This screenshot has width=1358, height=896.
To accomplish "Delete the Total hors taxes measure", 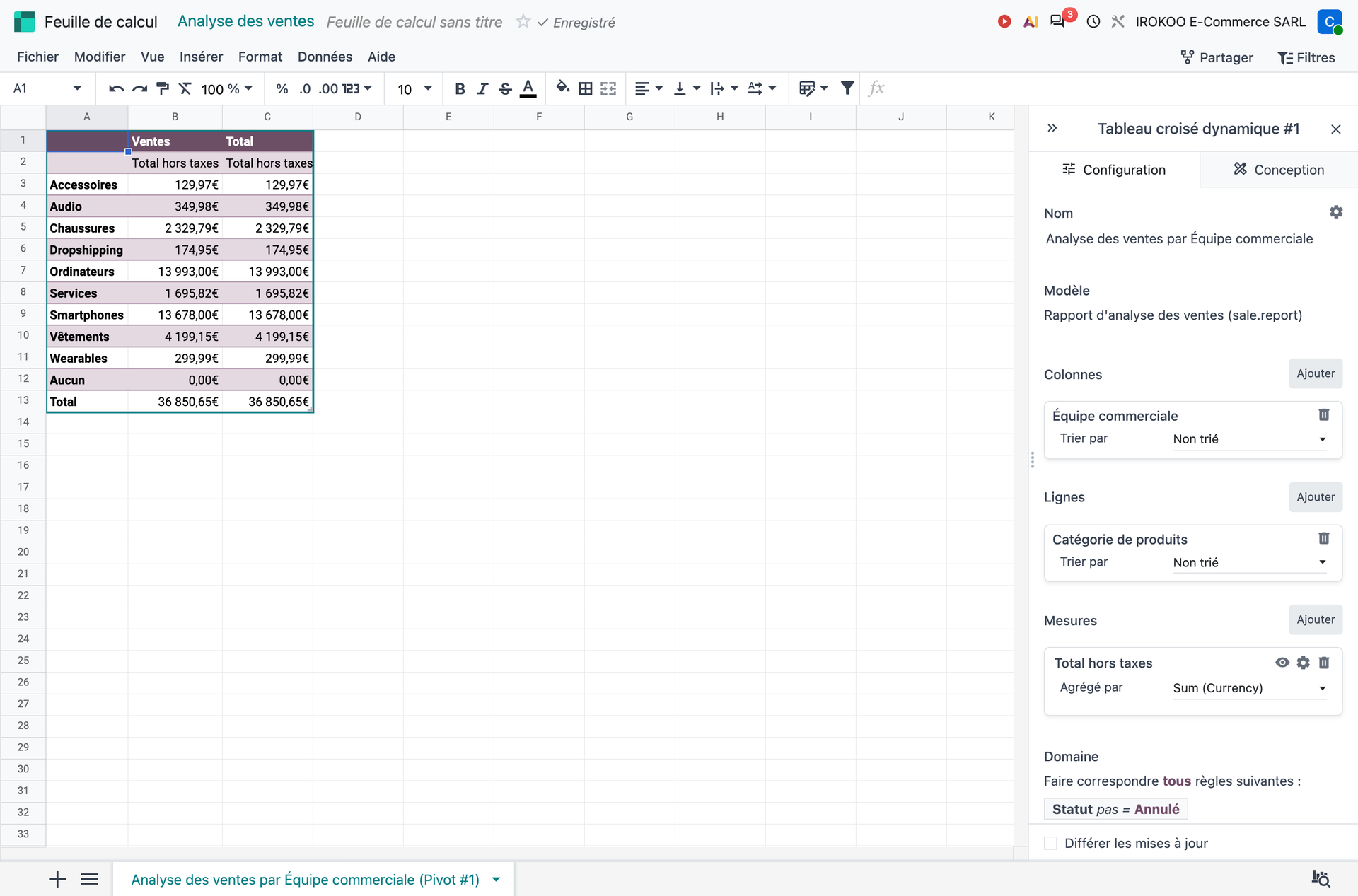I will point(1324,663).
